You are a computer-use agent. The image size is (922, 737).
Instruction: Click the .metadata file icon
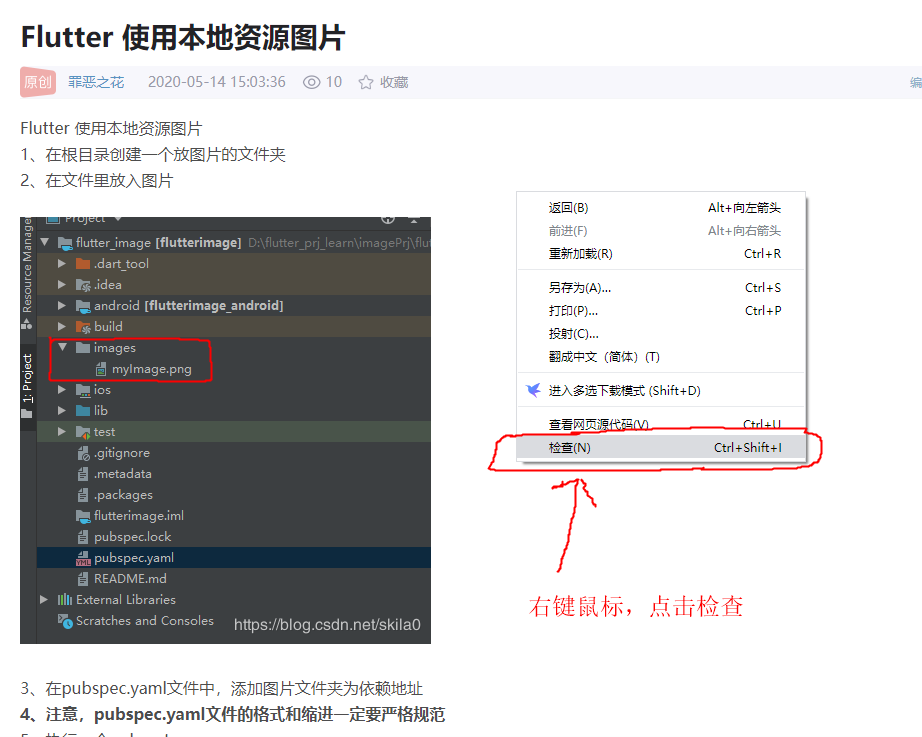83,473
